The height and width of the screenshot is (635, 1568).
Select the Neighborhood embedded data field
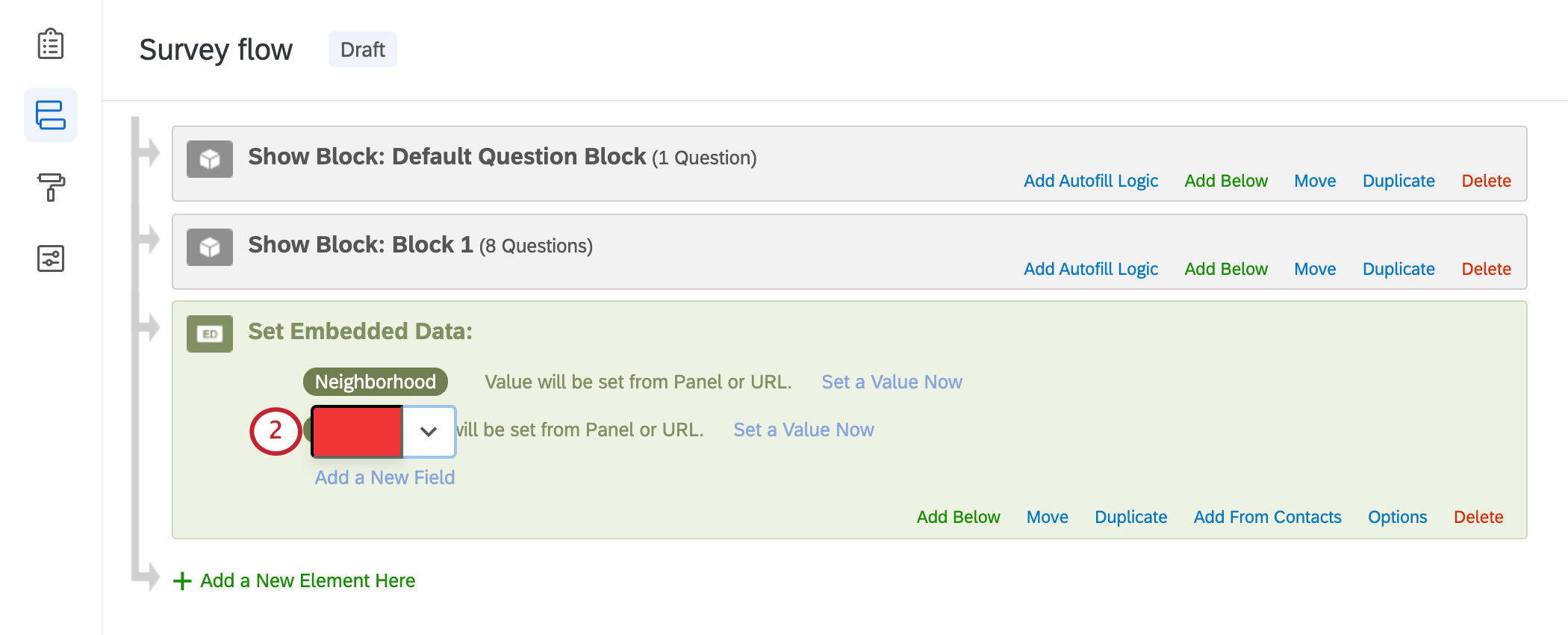(x=375, y=382)
